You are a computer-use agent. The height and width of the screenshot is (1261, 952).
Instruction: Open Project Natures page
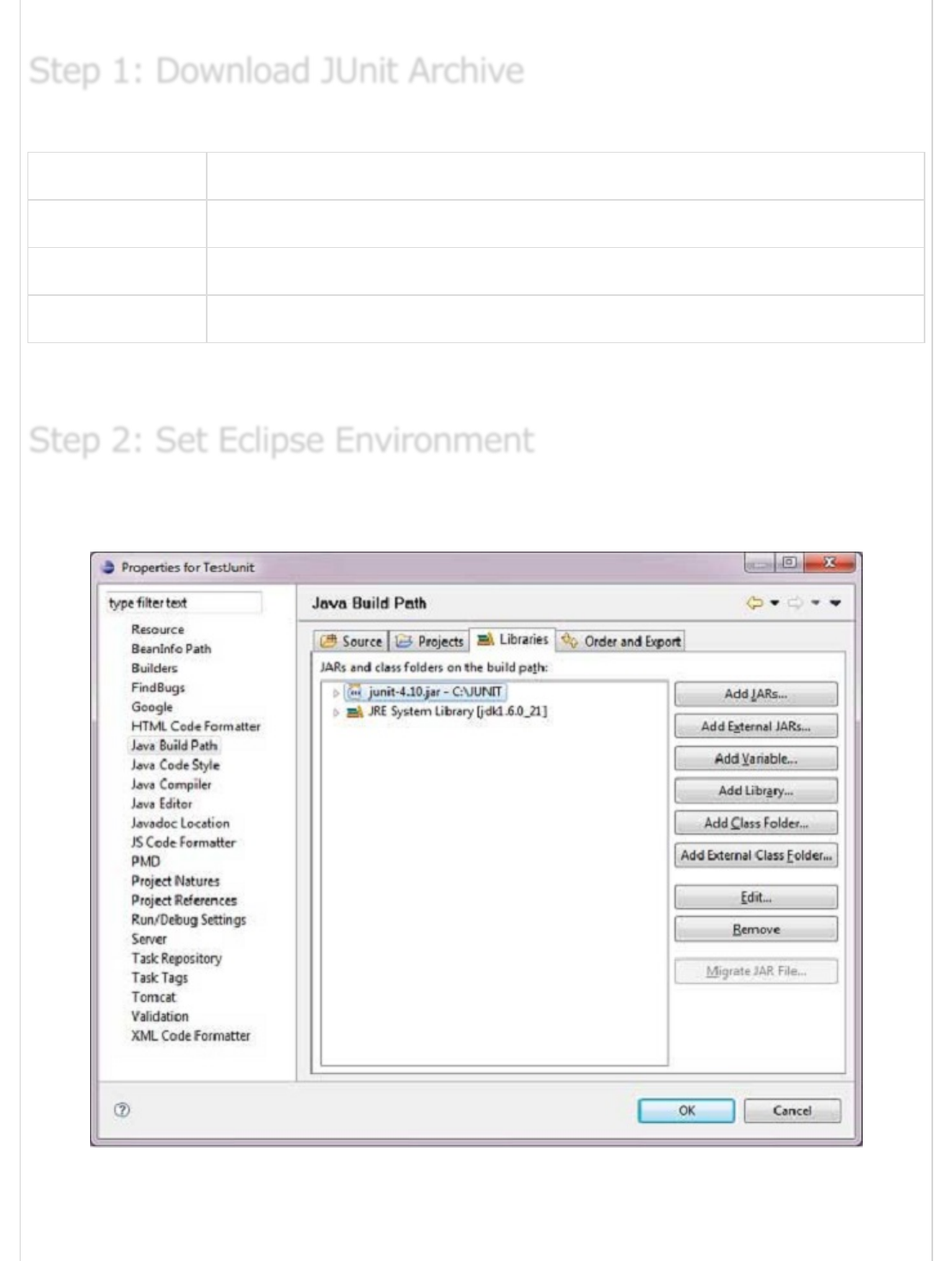click(x=175, y=881)
